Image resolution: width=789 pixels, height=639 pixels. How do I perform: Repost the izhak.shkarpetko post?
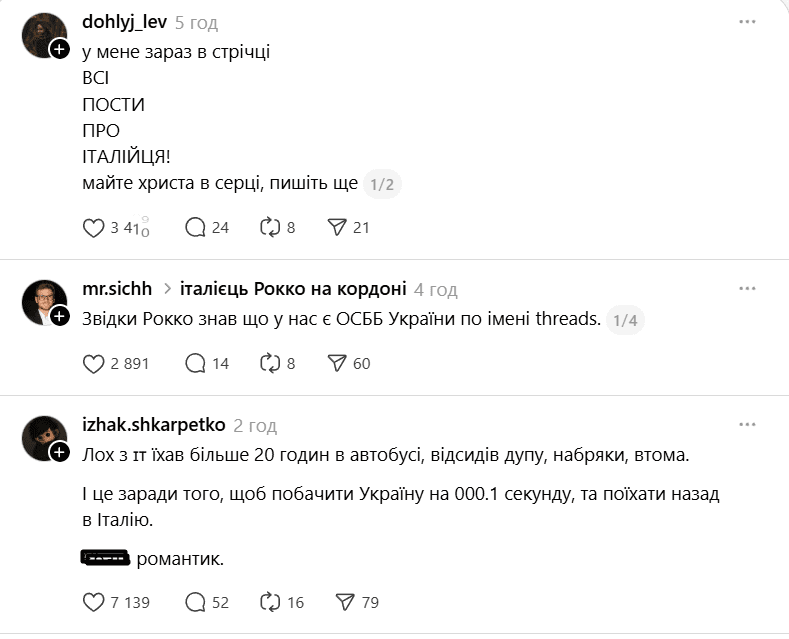tap(270, 602)
